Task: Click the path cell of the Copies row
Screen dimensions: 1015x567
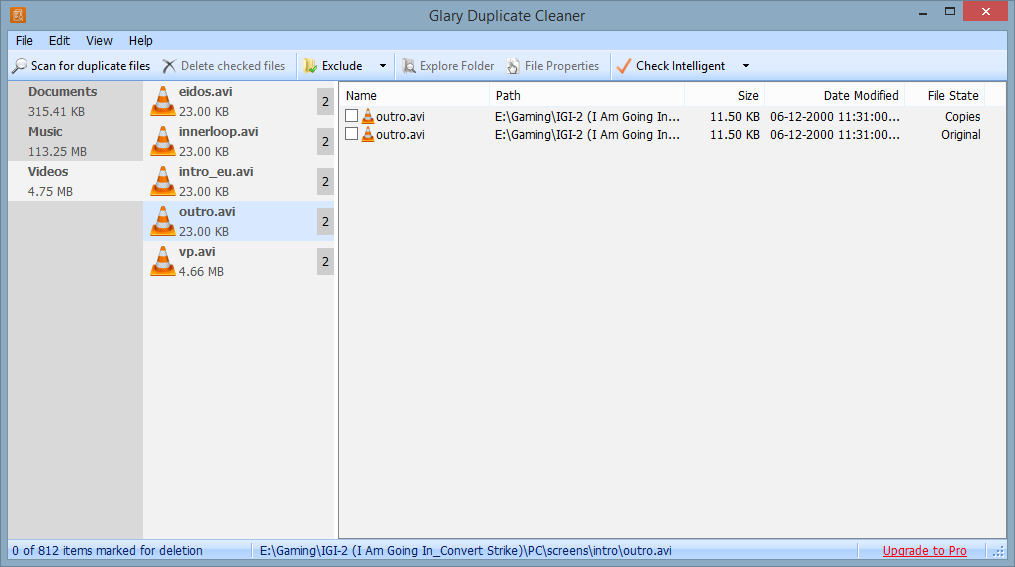Action: tap(587, 117)
